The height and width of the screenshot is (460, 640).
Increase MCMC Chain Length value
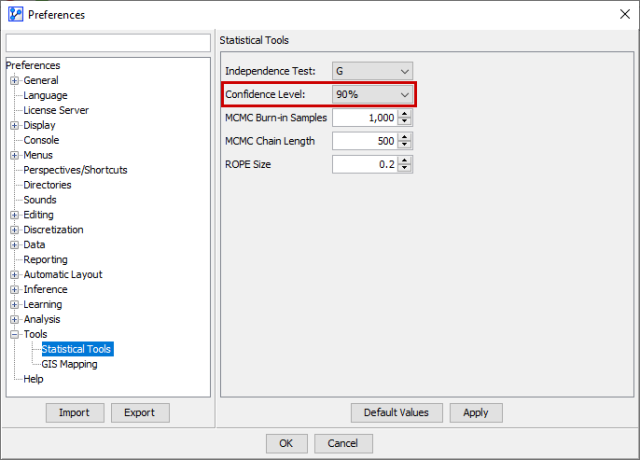pos(404,137)
